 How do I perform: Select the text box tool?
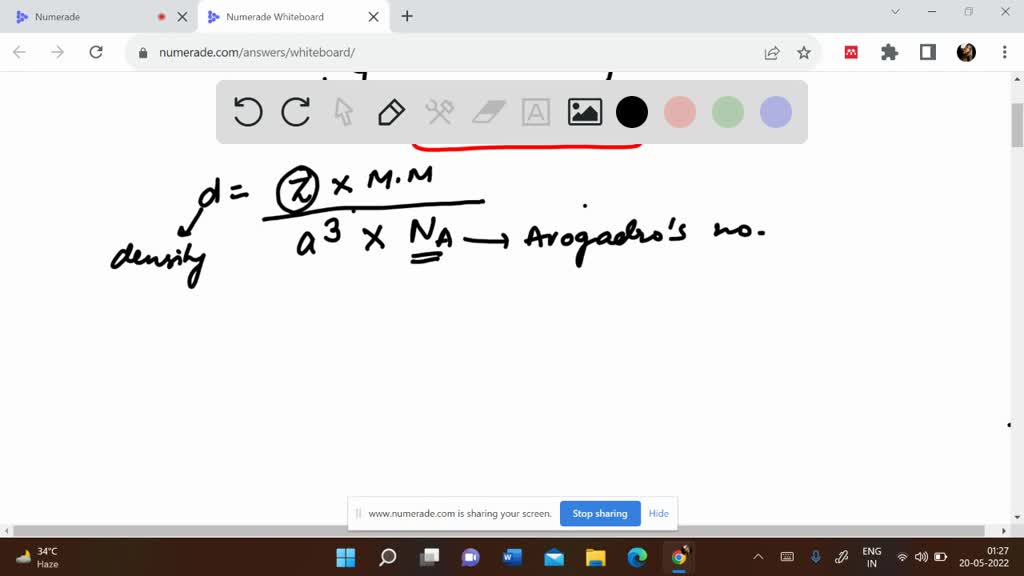pyautogui.click(x=536, y=112)
